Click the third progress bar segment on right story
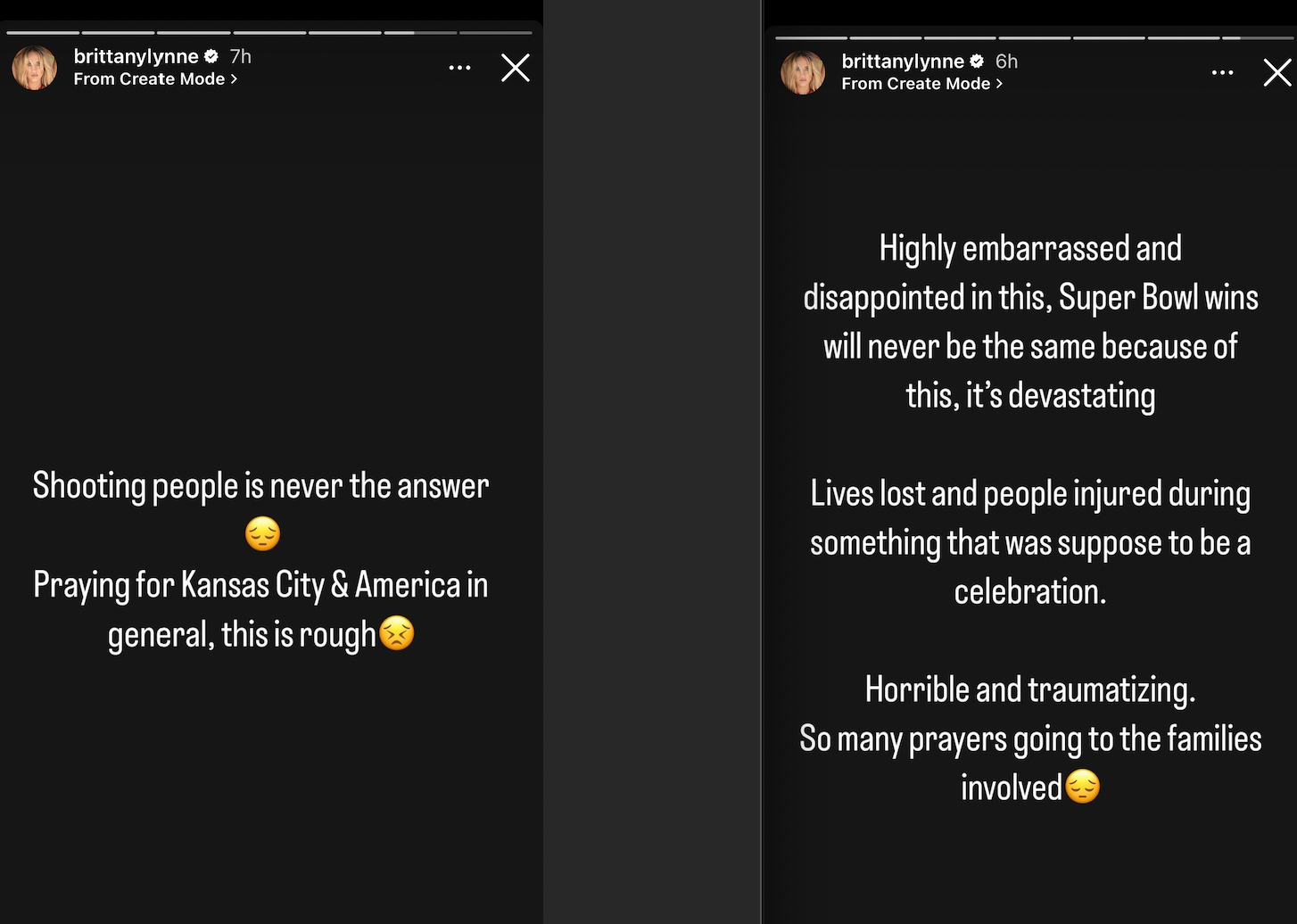The width and height of the screenshot is (1297, 924). tap(959, 37)
